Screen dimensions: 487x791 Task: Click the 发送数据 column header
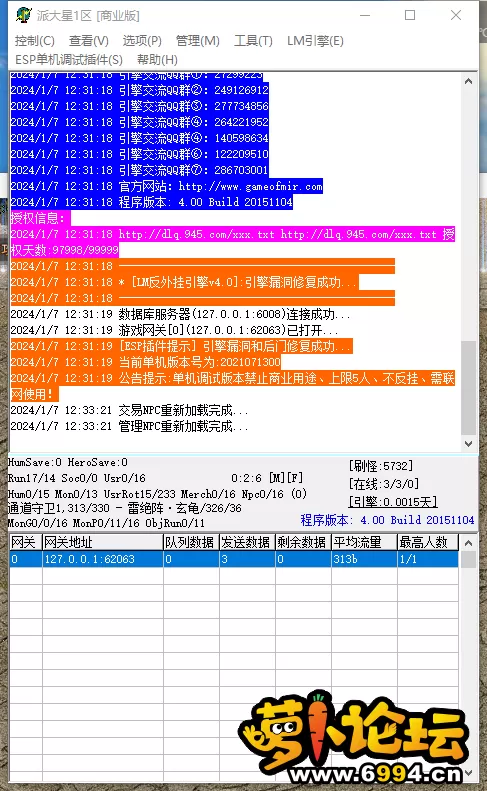[247, 542]
